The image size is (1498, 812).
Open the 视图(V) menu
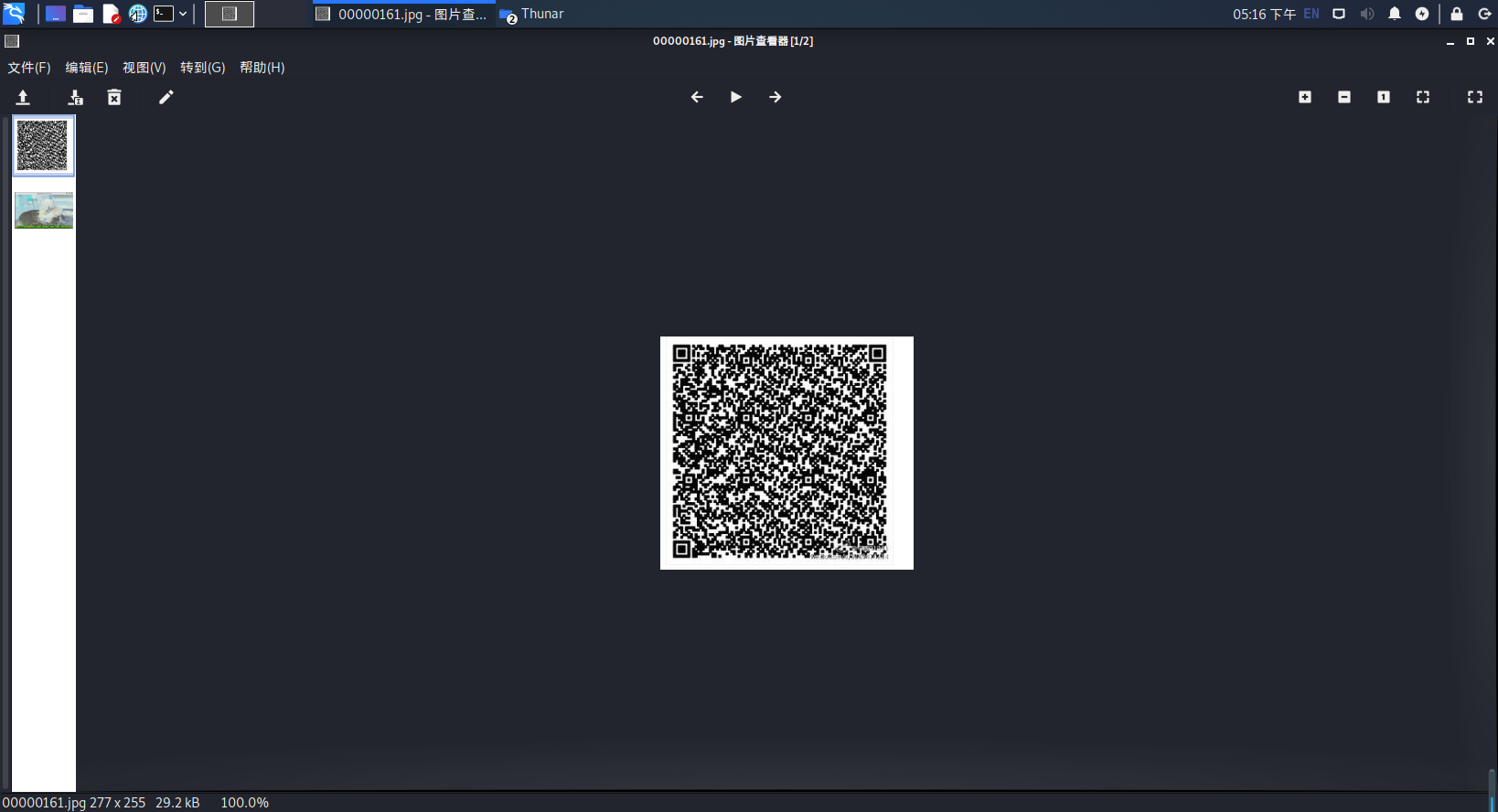coord(144,68)
